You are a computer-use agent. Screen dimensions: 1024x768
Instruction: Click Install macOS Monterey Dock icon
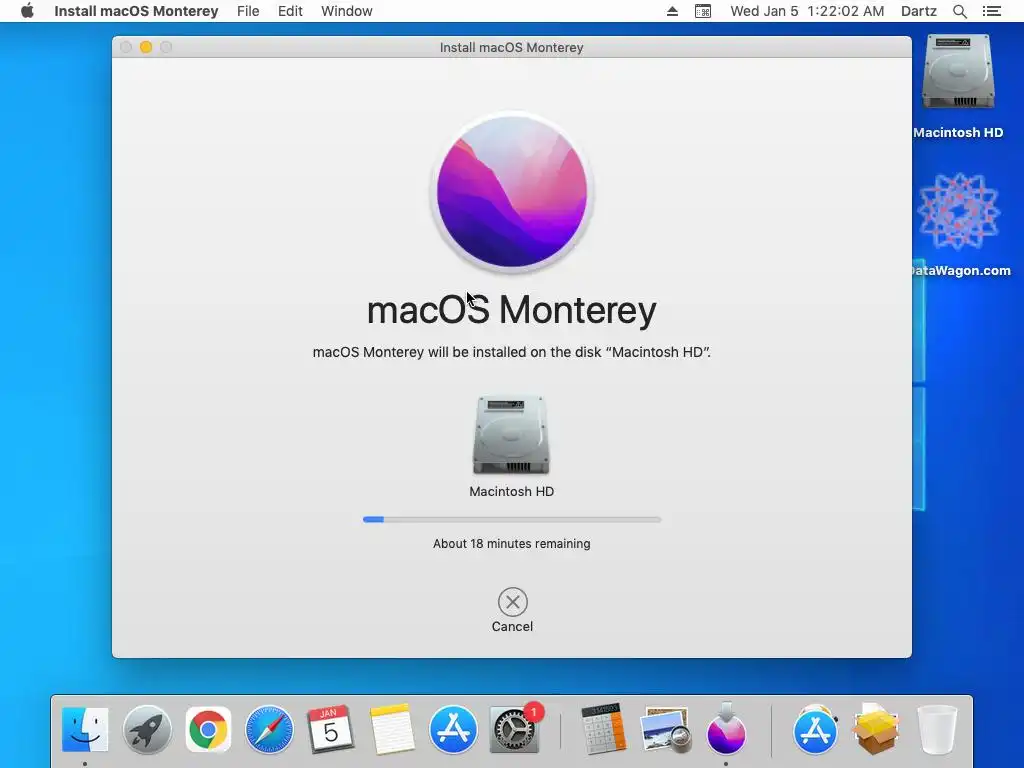(x=726, y=729)
